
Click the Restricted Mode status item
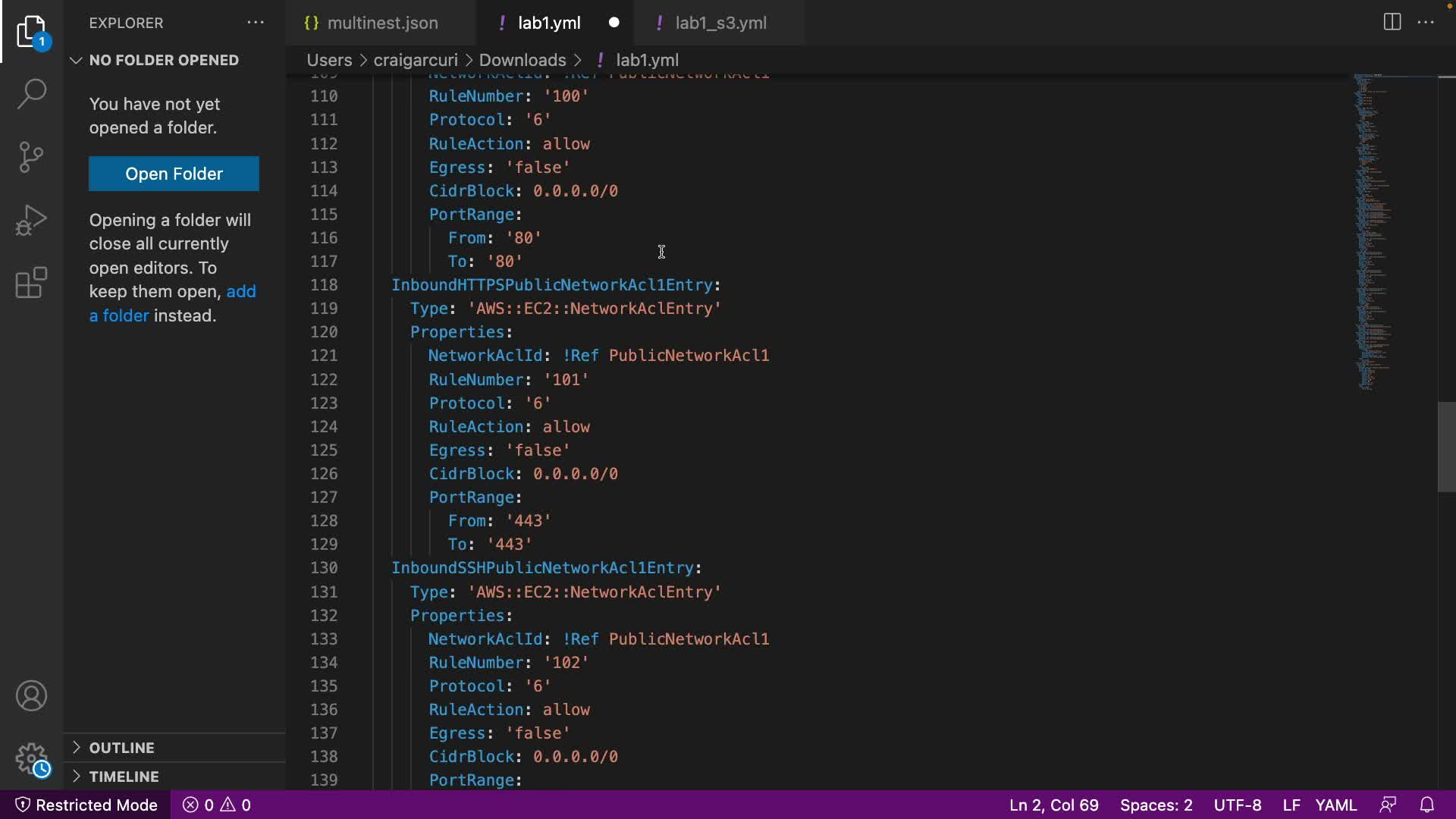point(86,805)
